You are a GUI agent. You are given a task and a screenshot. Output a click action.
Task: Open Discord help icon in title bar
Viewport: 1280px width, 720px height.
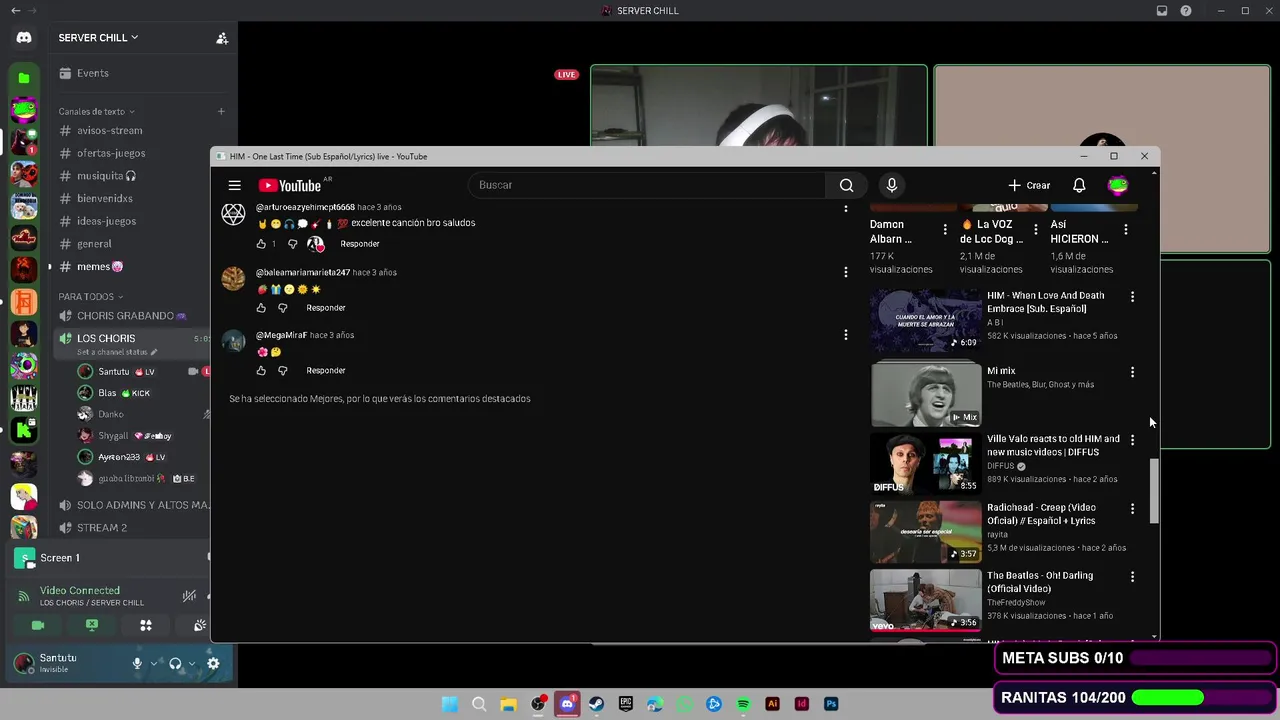[x=1186, y=11]
